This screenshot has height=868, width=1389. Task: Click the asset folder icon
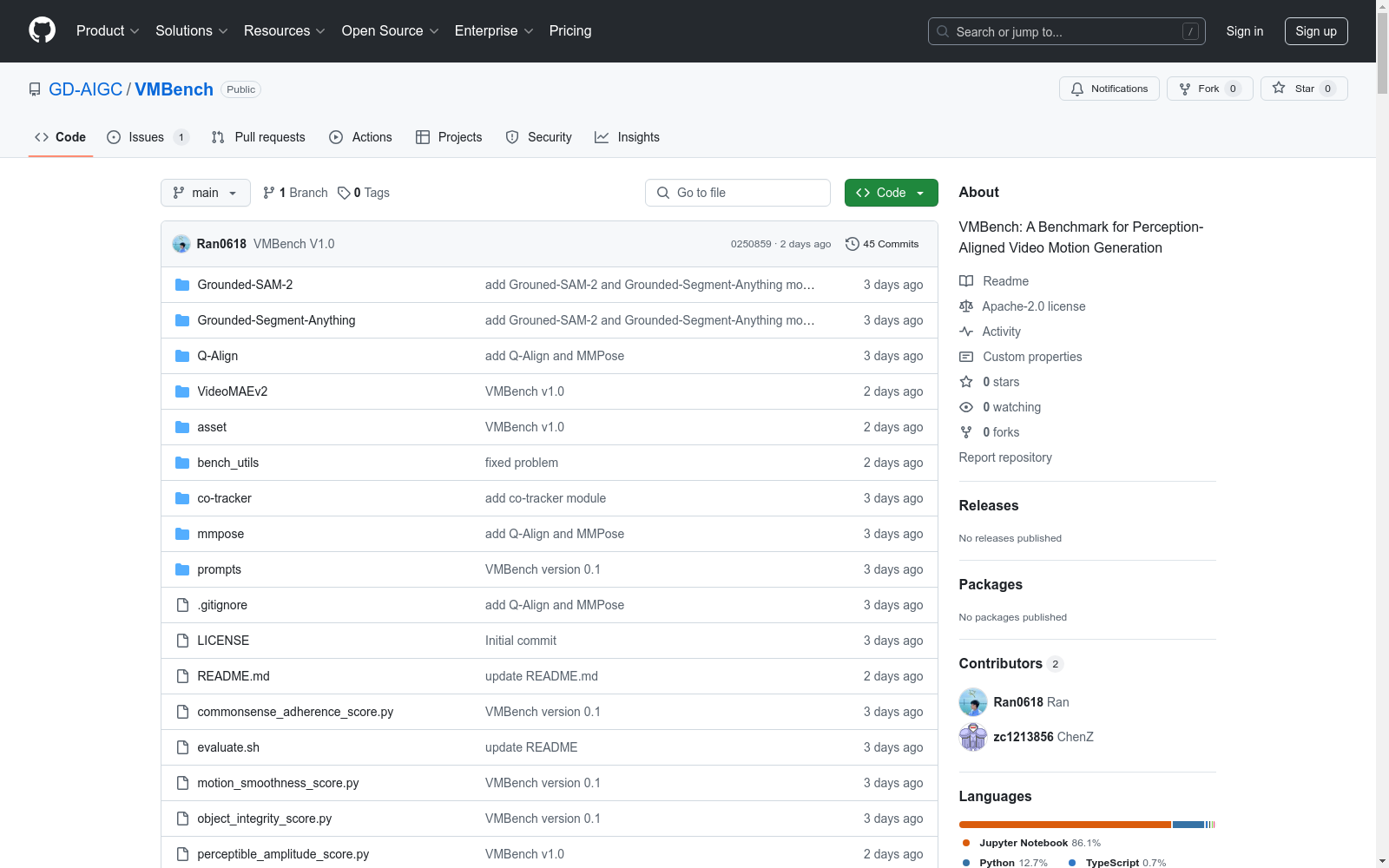click(182, 427)
